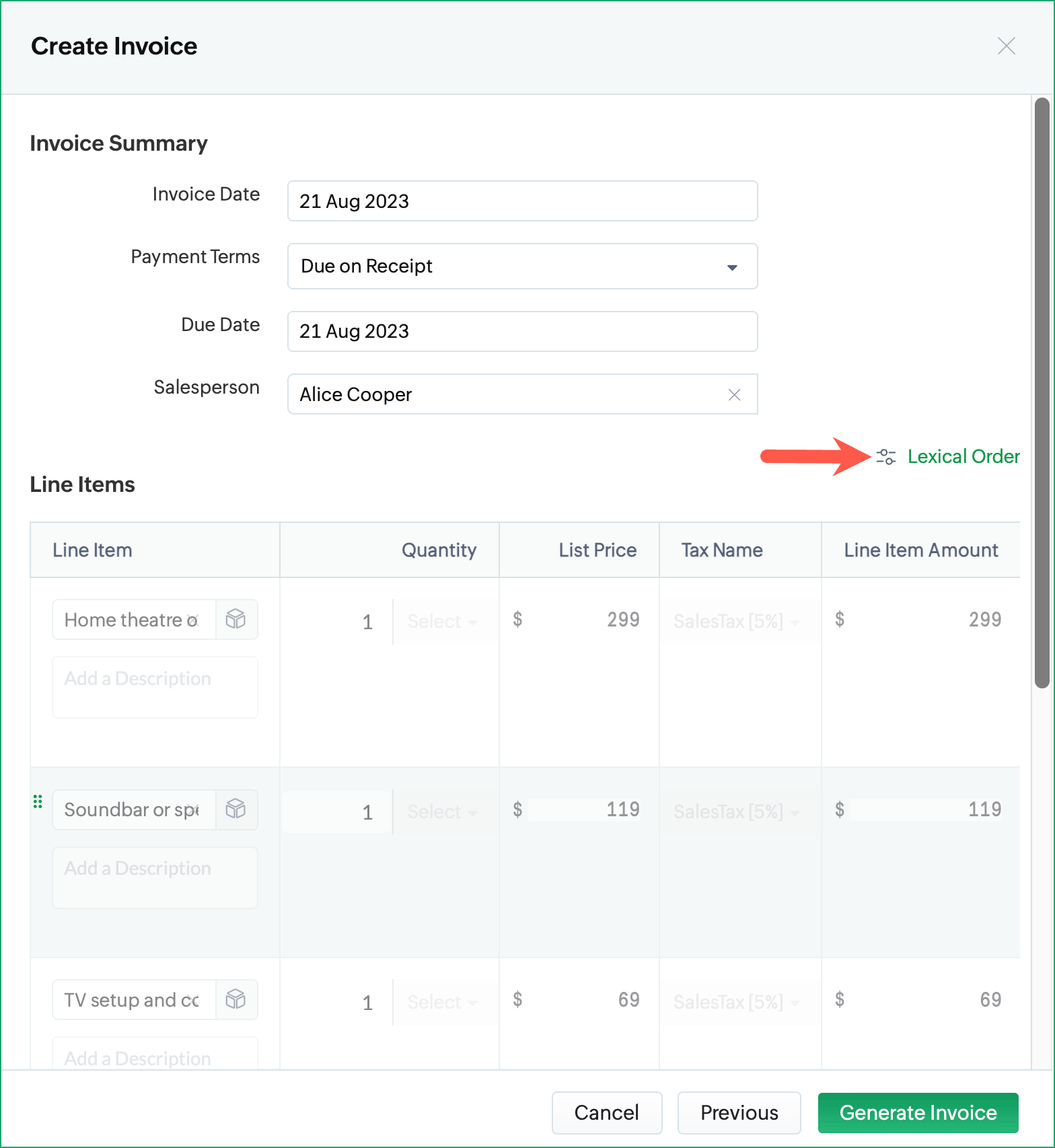Click the Lexical Order sliders icon
Image resolution: width=1055 pixels, height=1148 pixels.
pos(885,457)
